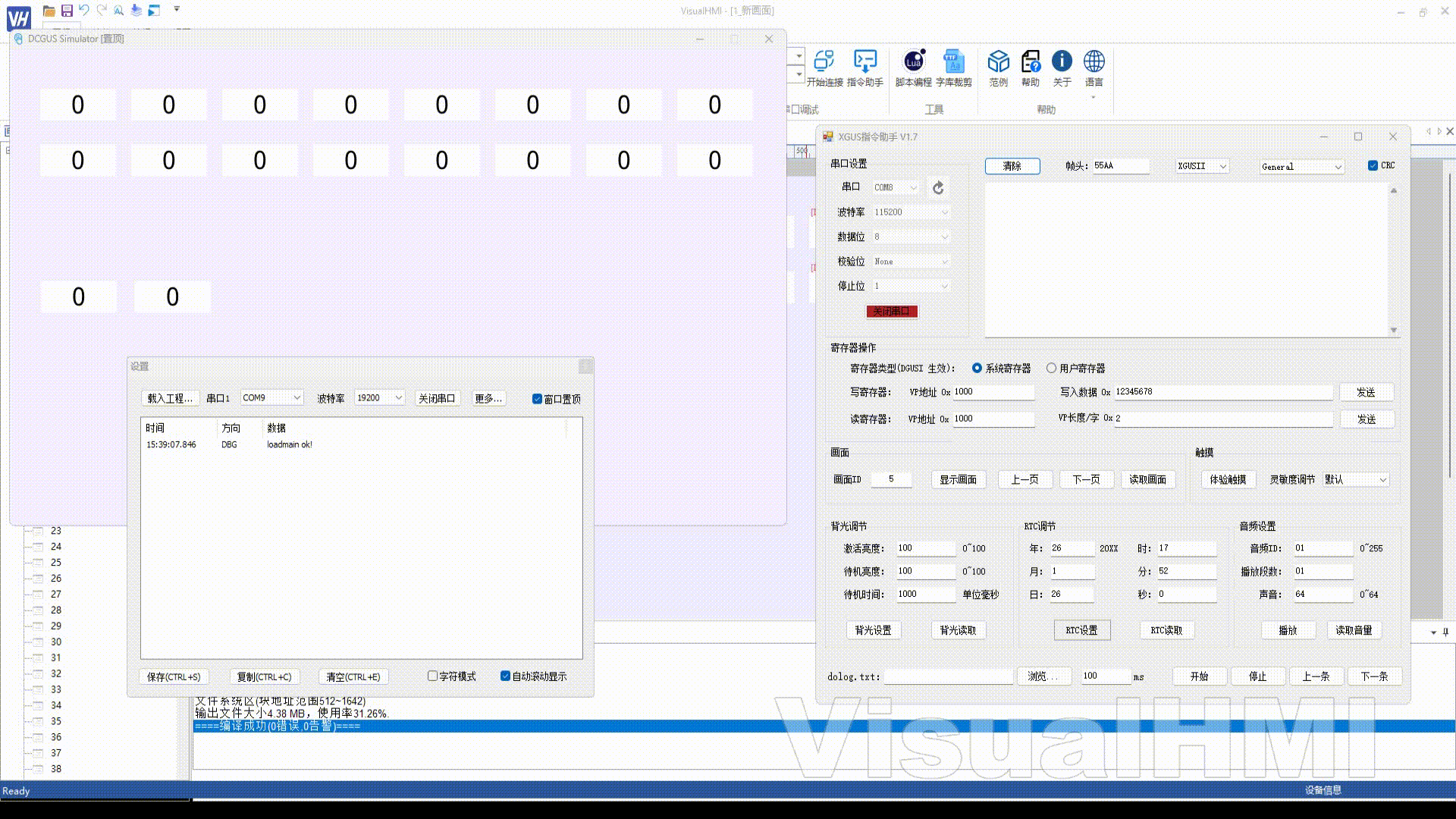
Task: Refresh the serial port list
Action: coord(938,187)
